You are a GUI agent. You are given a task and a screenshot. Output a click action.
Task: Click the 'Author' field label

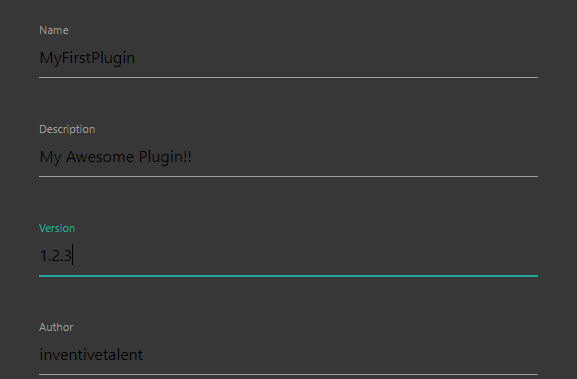[56, 327]
